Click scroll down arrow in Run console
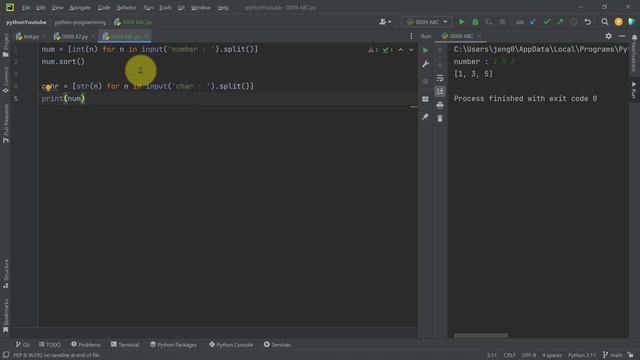 [440, 64]
